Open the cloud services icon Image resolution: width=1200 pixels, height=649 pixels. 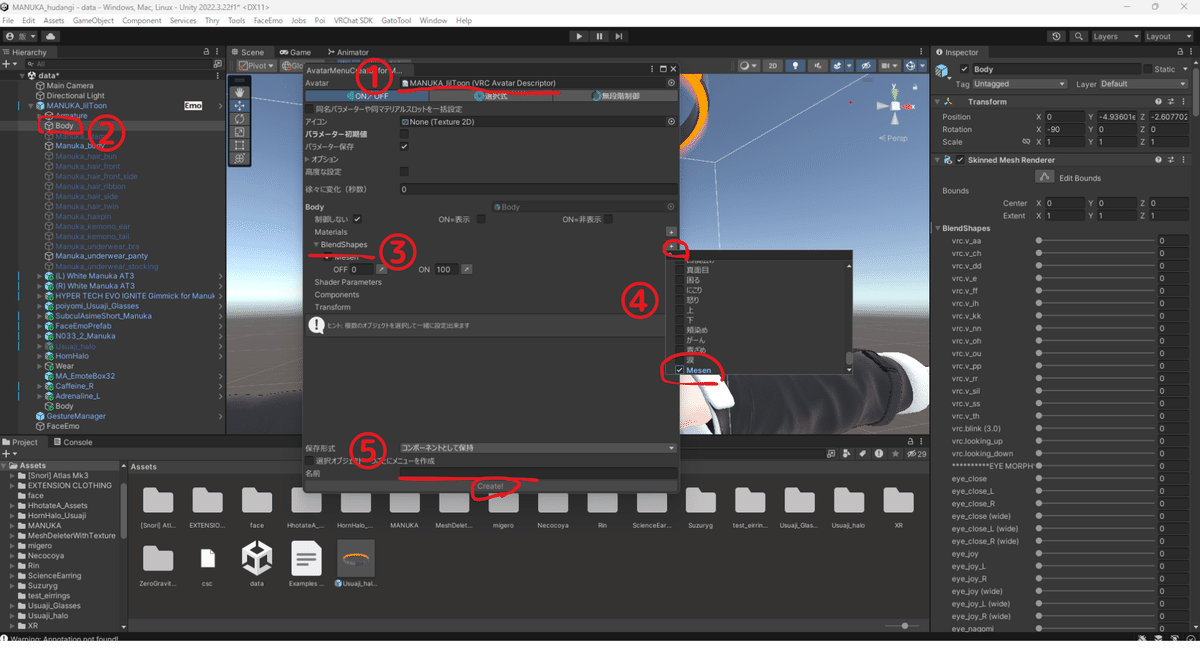pyautogui.click(x=50, y=36)
